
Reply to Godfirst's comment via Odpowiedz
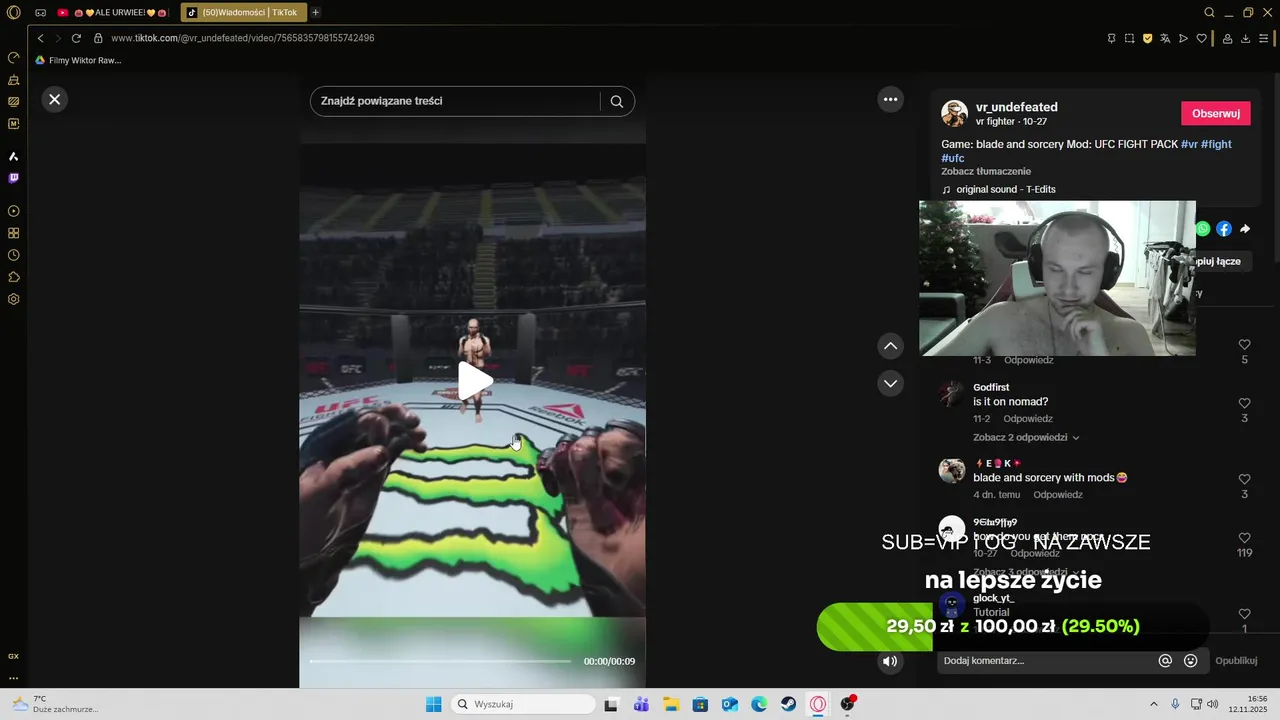(1028, 419)
